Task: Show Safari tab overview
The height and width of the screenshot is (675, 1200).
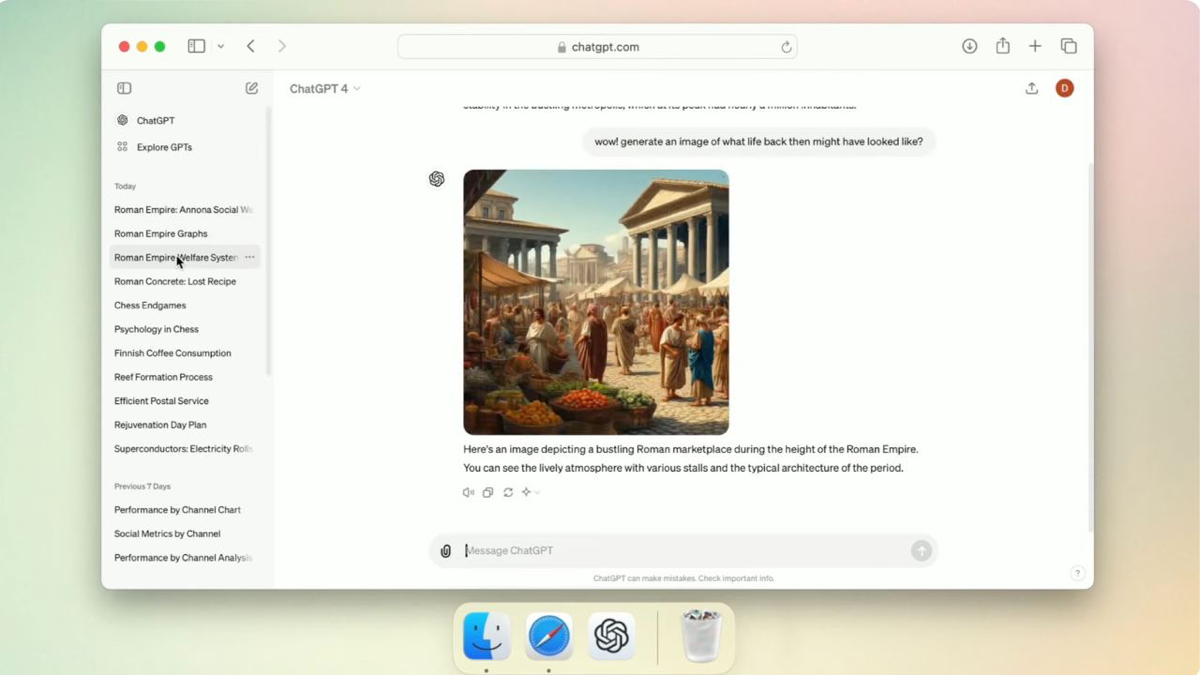Action: (x=1068, y=46)
